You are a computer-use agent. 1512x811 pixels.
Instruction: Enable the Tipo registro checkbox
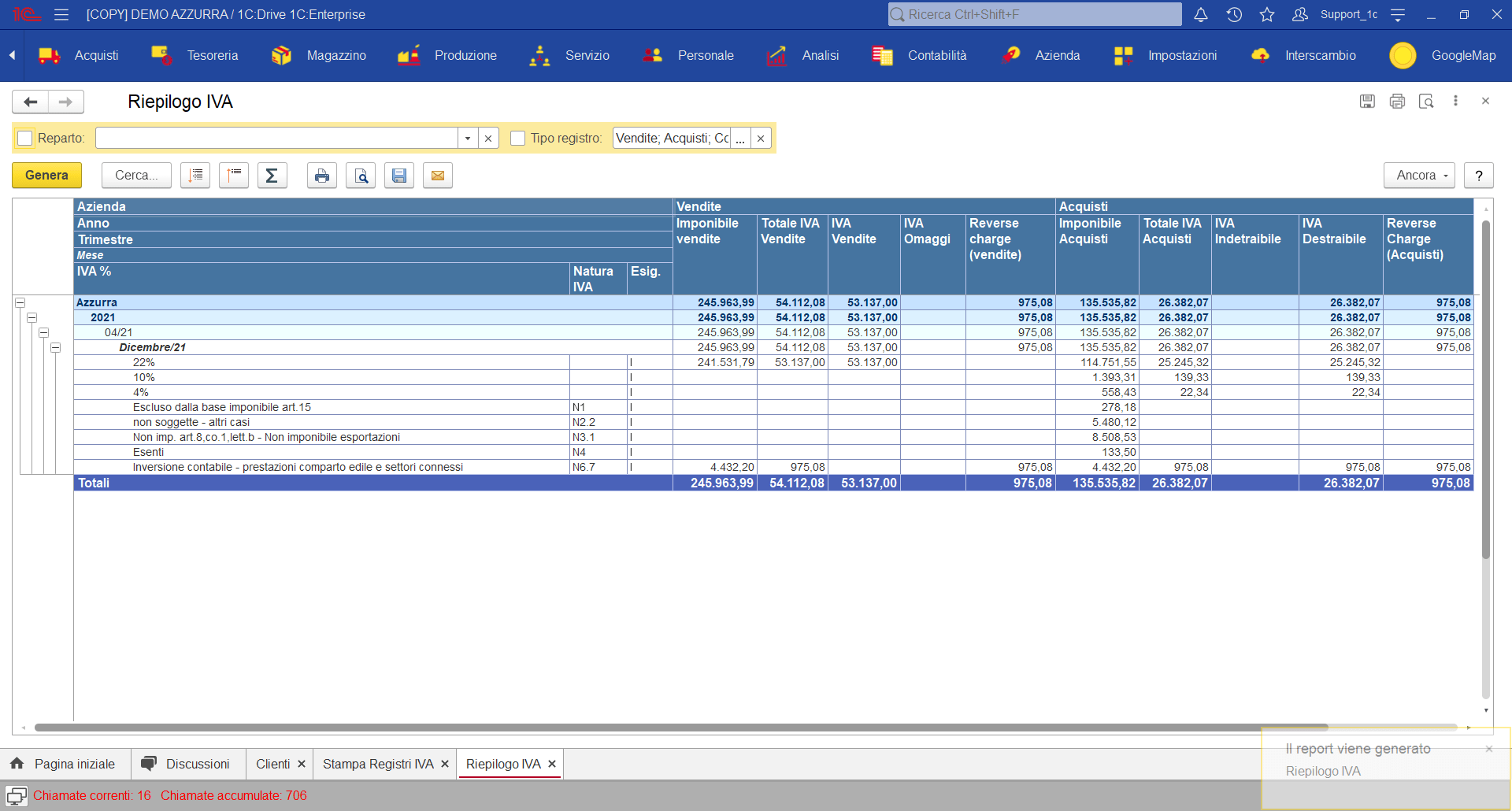click(517, 139)
